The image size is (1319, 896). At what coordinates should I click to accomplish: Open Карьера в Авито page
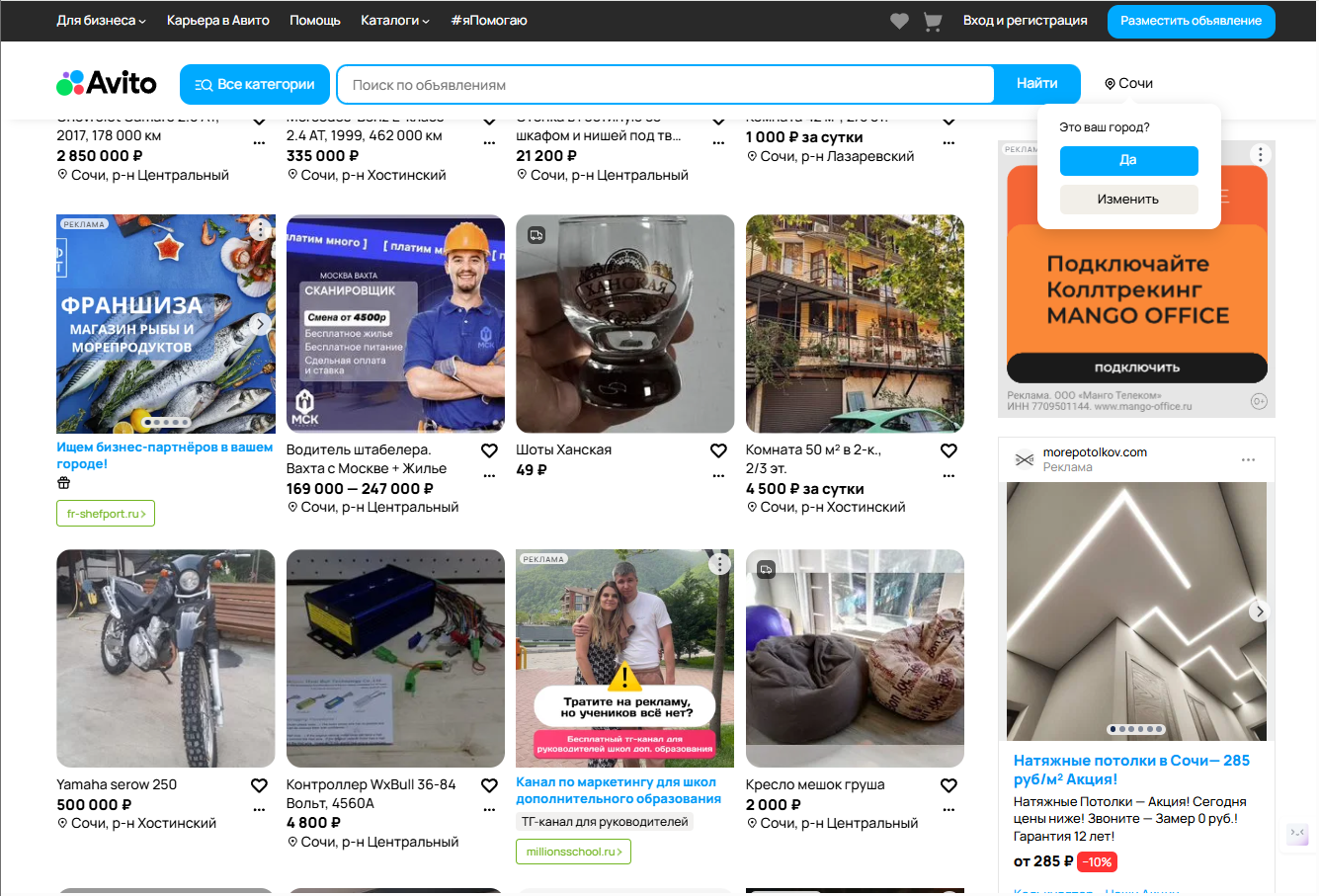tap(218, 21)
